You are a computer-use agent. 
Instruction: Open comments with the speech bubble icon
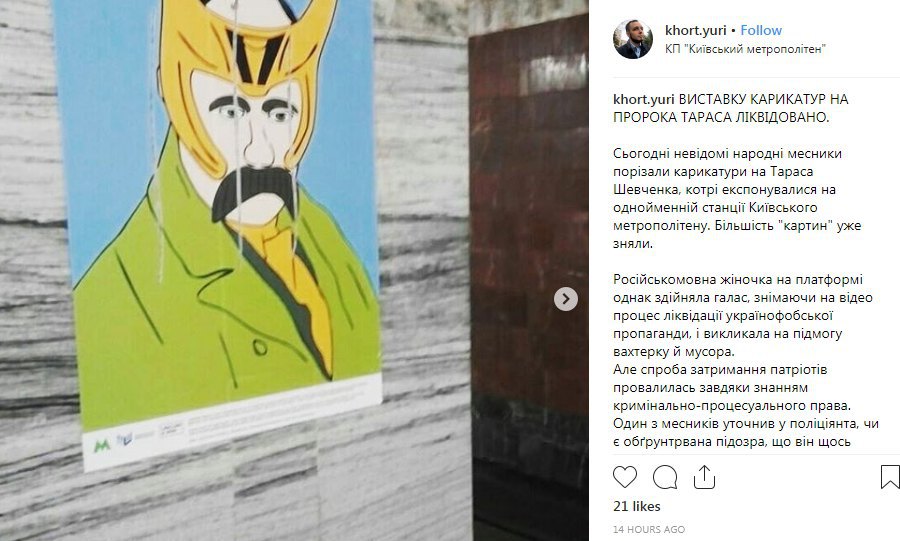[x=665, y=477]
